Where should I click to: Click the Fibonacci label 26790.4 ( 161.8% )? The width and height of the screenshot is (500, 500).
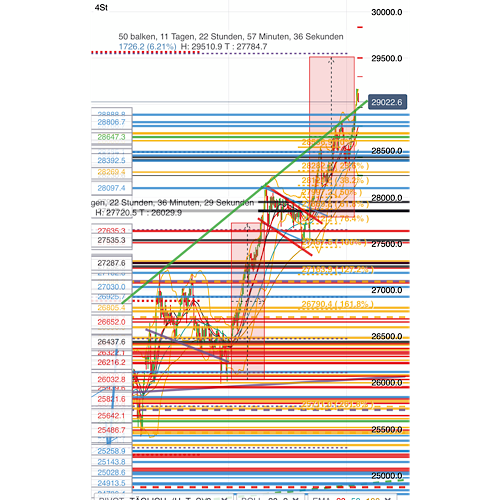[337, 304]
